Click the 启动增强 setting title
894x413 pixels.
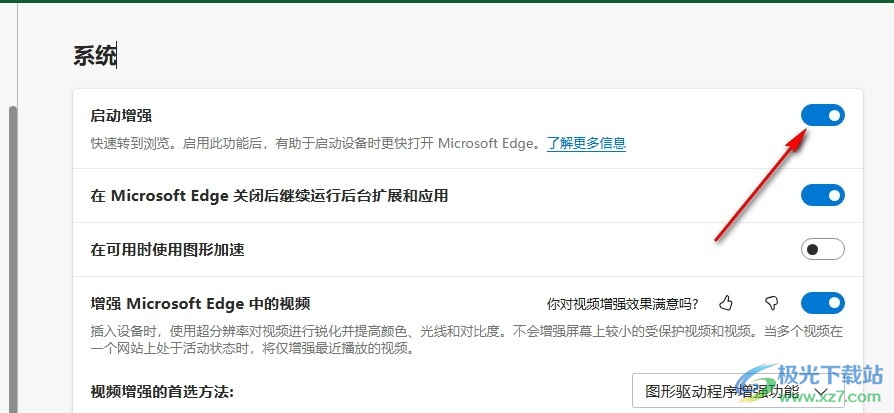pyautogui.click(x=121, y=117)
